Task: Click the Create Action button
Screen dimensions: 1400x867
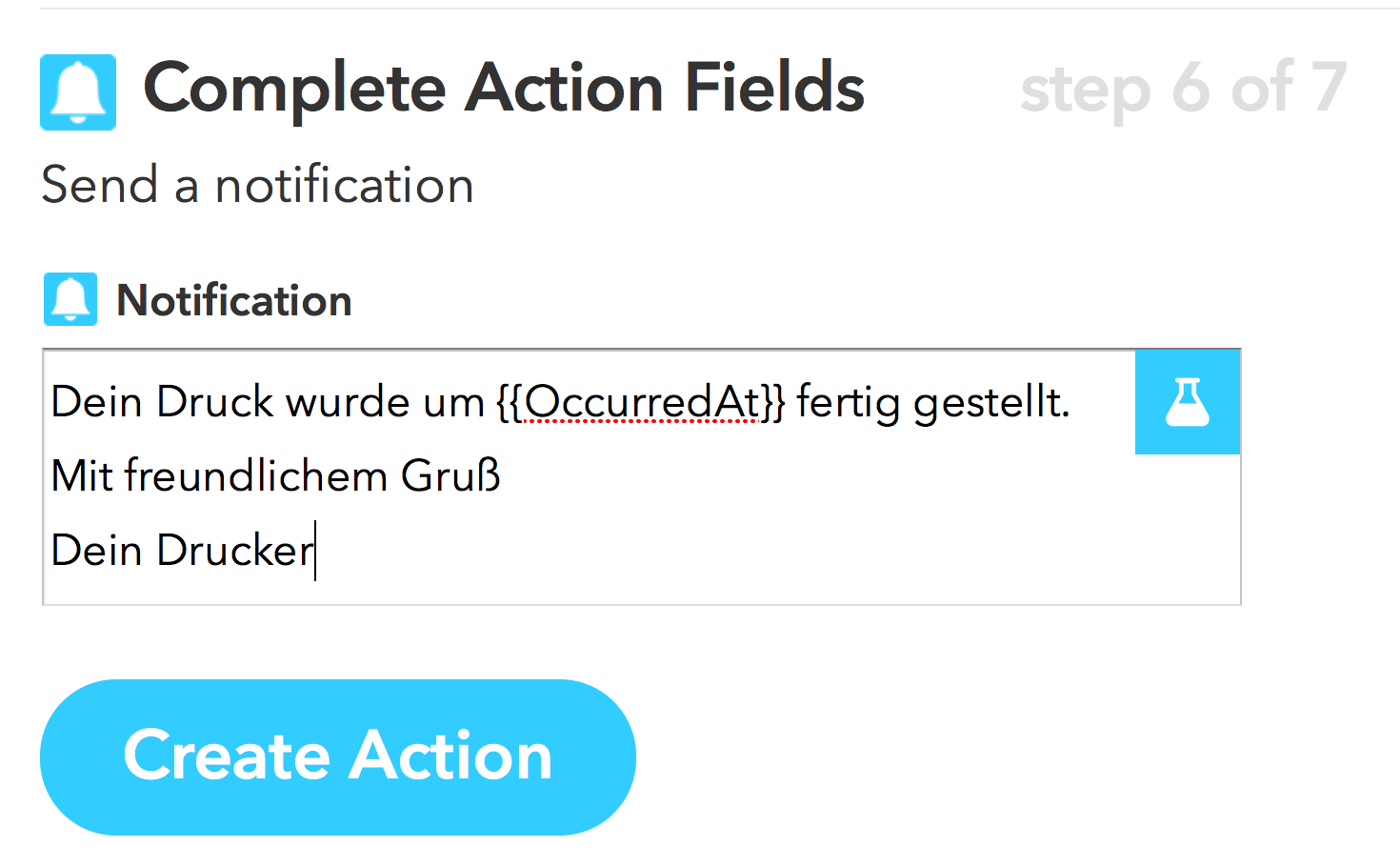Action: pyautogui.click(x=337, y=756)
